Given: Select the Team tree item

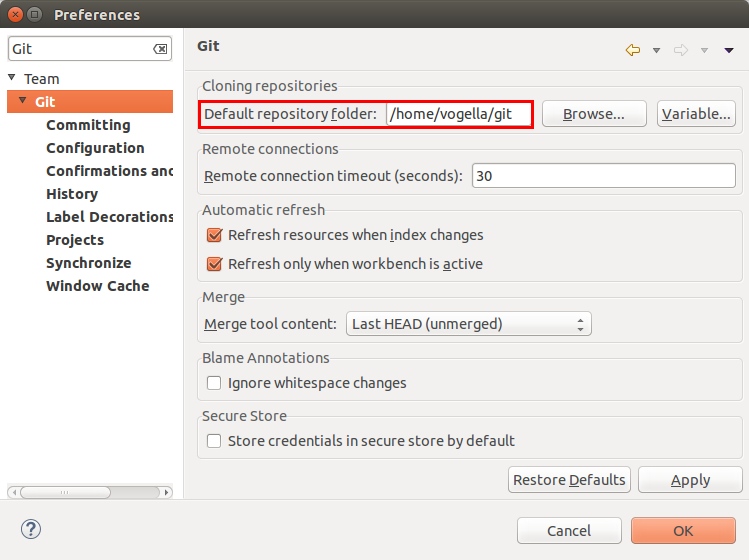Looking at the screenshot, I should (x=42, y=79).
